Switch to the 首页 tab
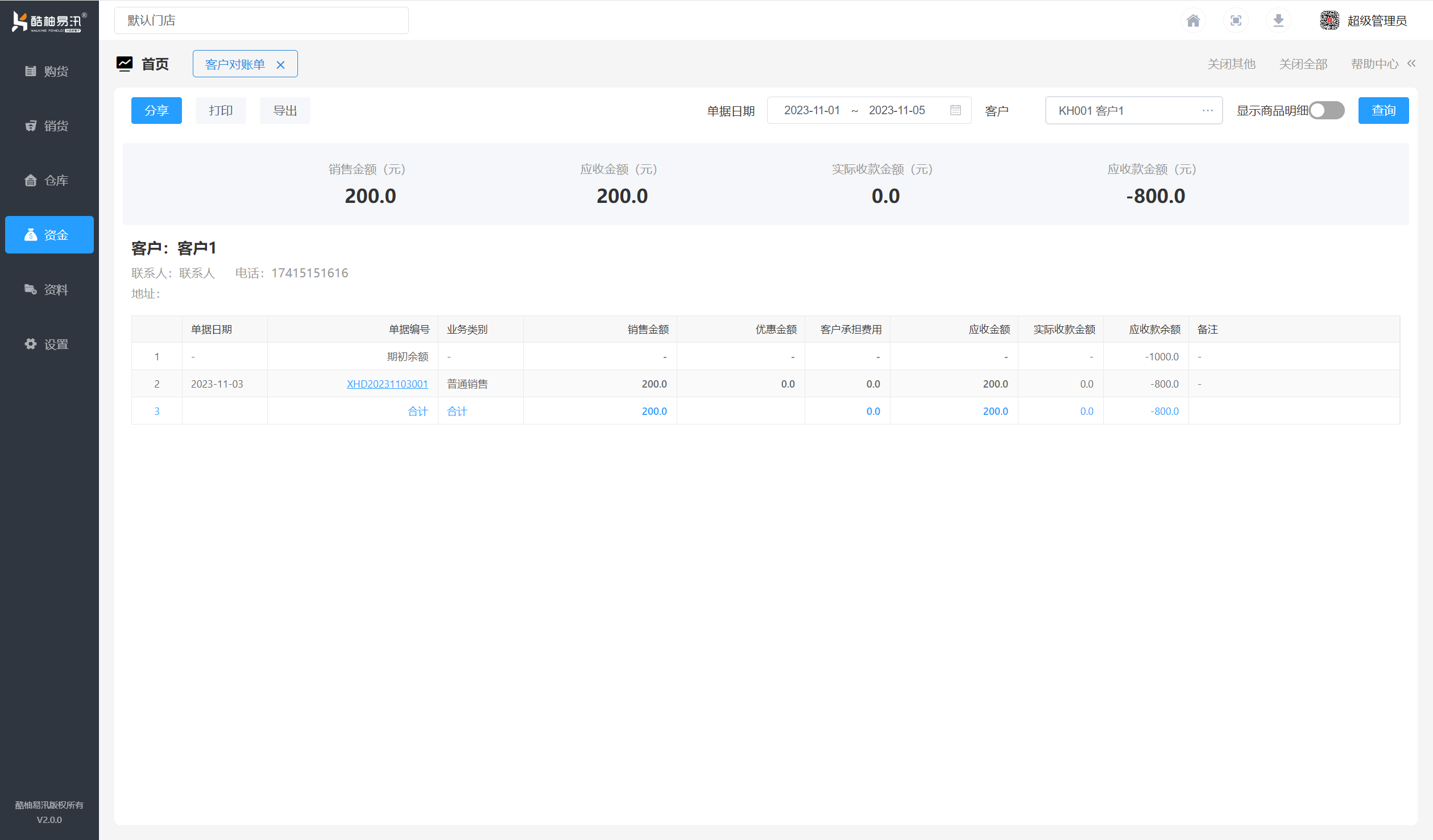This screenshot has width=1433, height=840. tap(154, 64)
